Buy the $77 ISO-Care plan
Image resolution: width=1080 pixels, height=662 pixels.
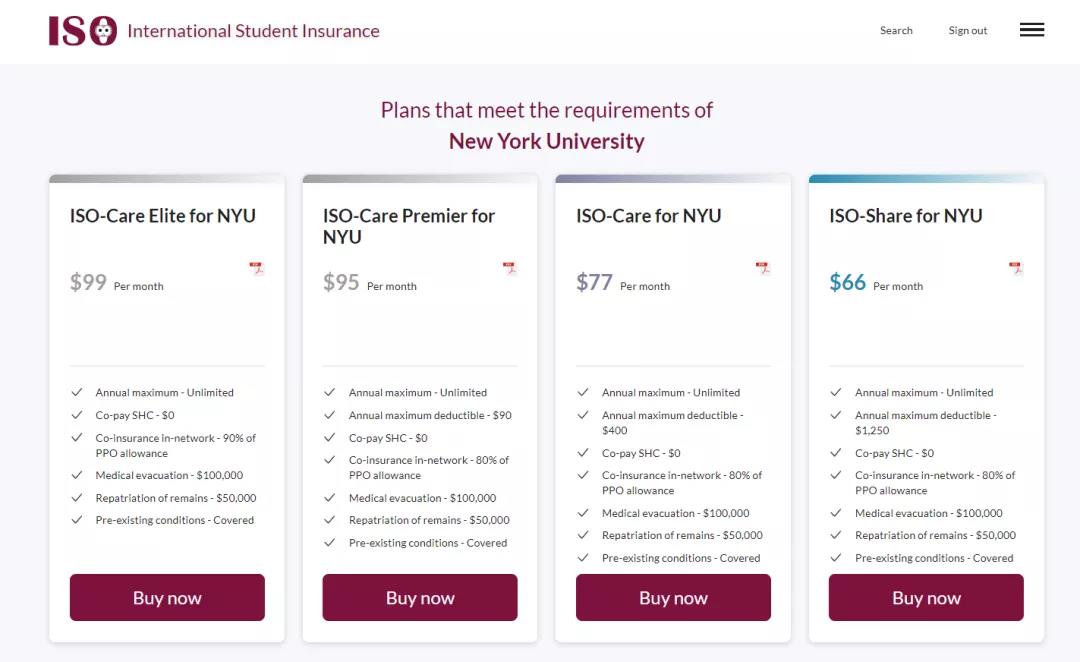tap(673, 597)
